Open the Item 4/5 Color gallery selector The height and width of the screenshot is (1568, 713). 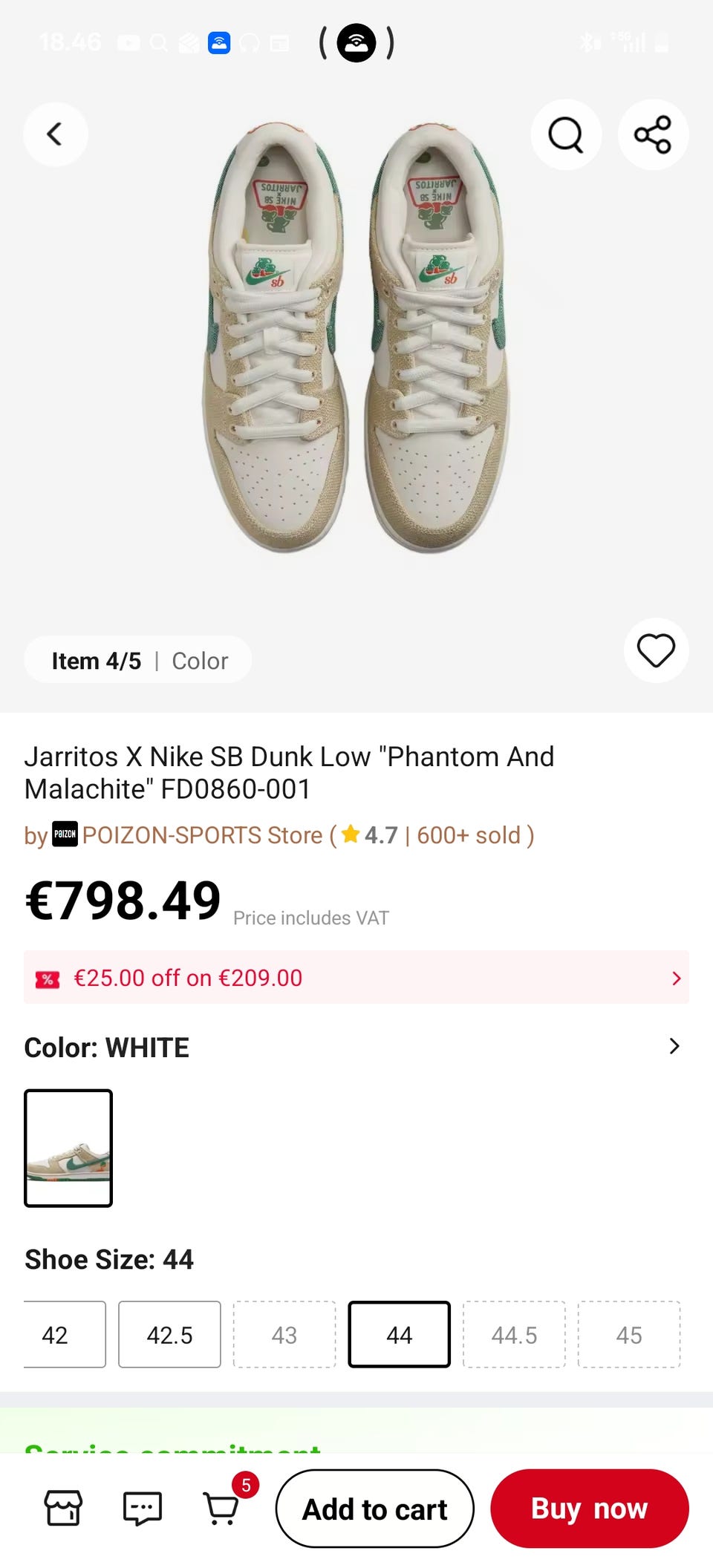[x=138, y=660]
